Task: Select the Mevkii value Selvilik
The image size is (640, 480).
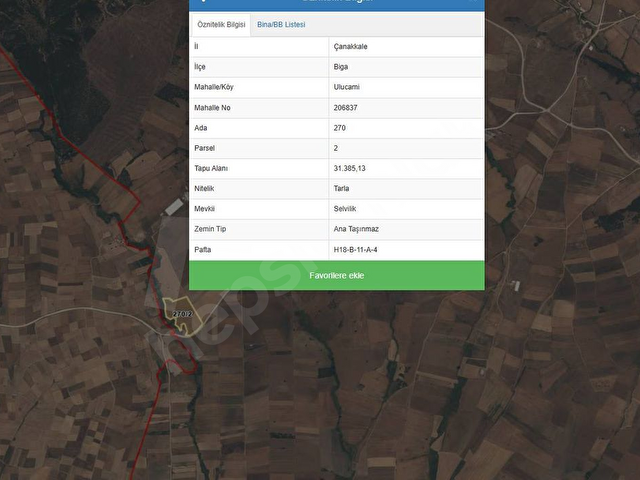Action: (x=345, y=209)
